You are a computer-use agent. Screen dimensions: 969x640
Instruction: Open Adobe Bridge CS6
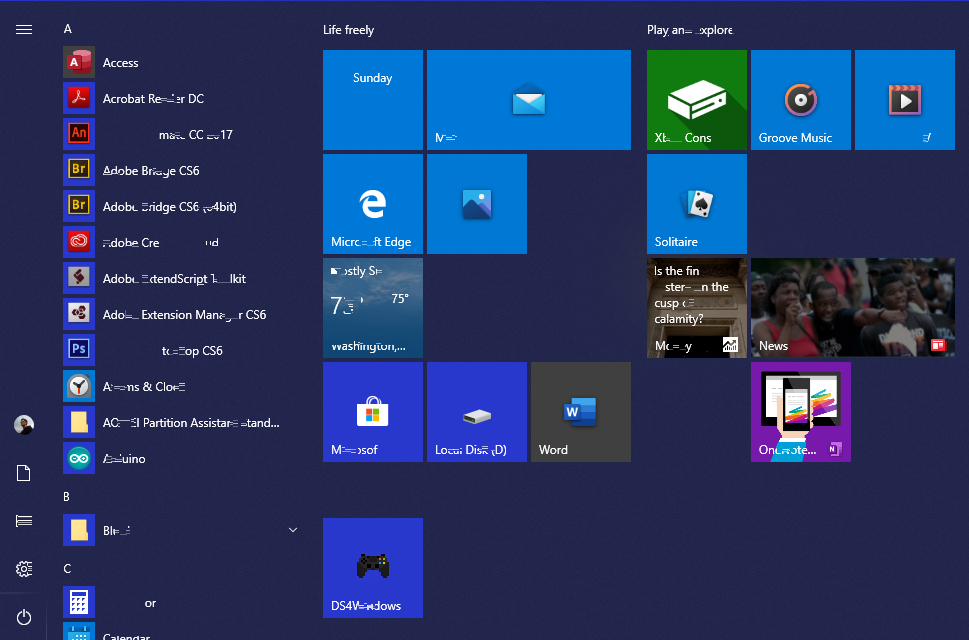pyautogui.click(x=180, y=170)
